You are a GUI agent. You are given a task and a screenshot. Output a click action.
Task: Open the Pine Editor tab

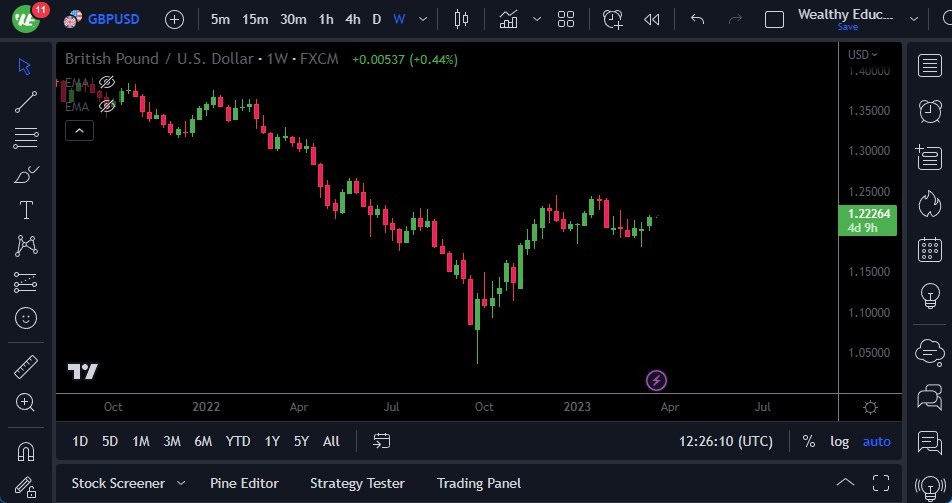pyautogui.click(x=244, y=483)
